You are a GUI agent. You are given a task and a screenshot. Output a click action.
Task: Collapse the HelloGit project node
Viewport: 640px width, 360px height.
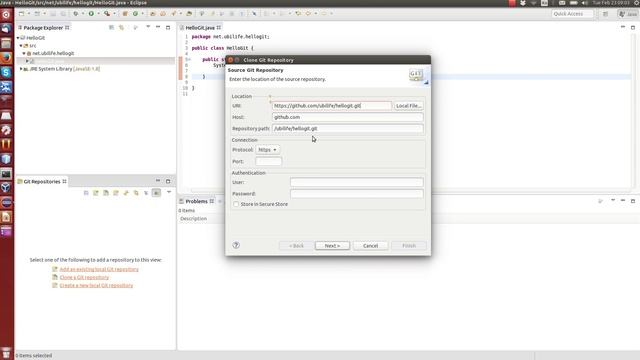point(18,38)
